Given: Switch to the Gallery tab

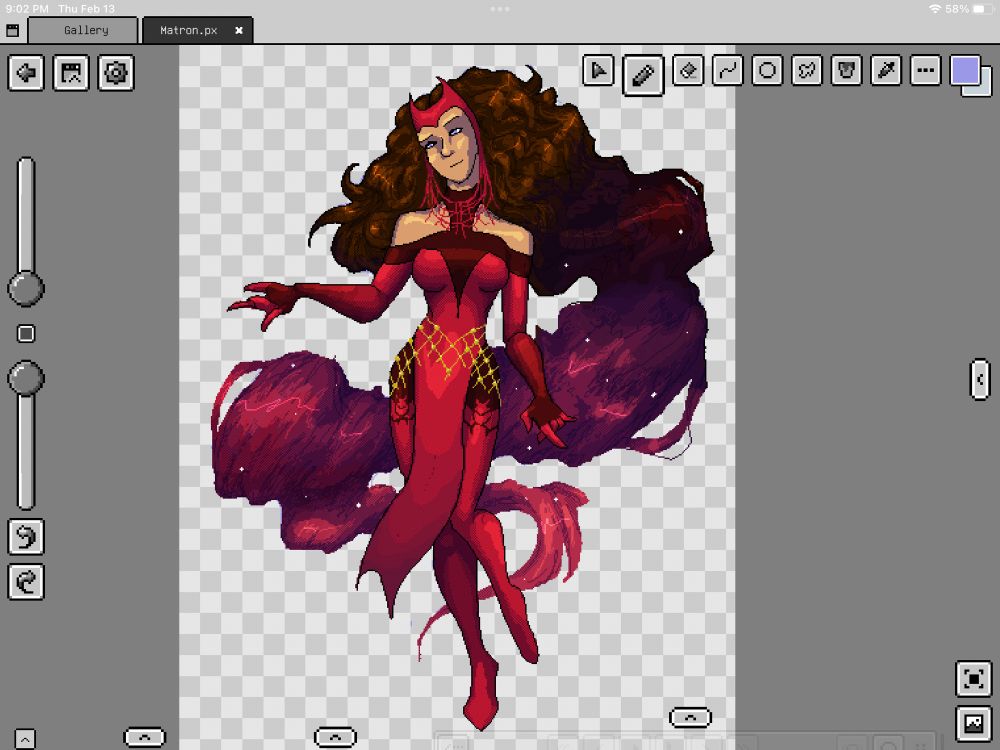Looking at the screenshot, I should (x=85, y=30).
